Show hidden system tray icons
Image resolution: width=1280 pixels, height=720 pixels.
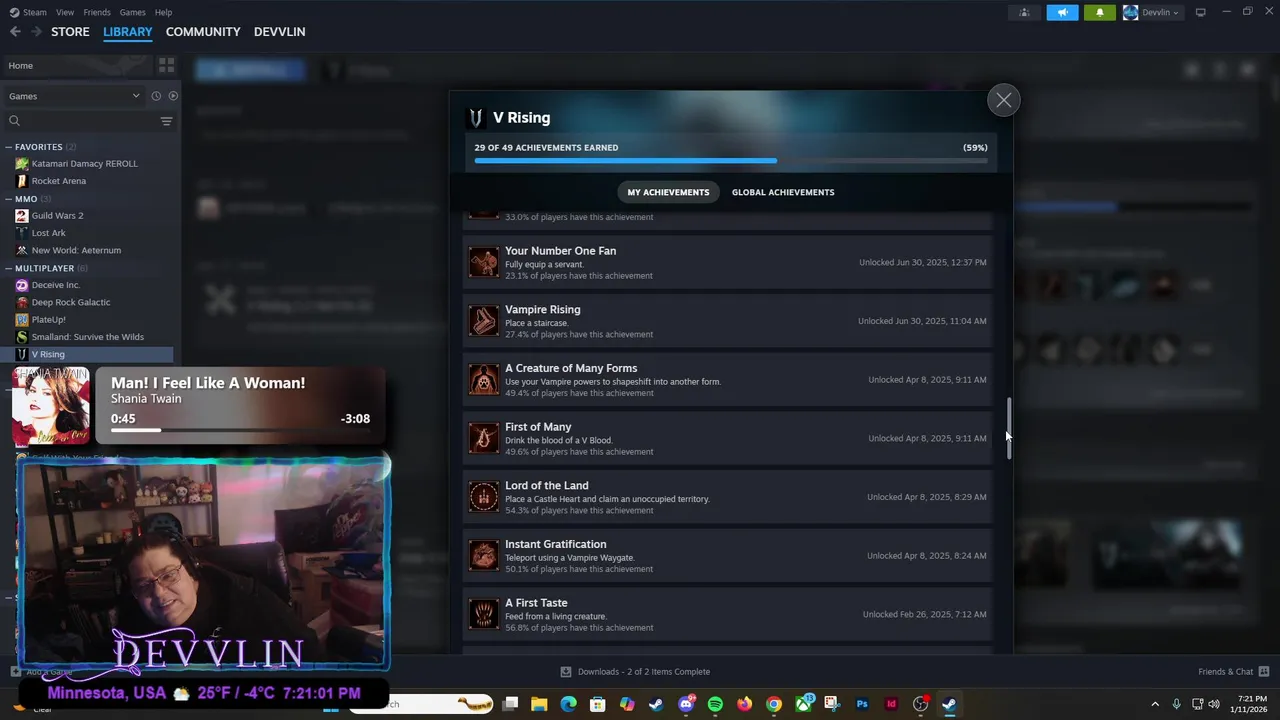click(1155, 704)
